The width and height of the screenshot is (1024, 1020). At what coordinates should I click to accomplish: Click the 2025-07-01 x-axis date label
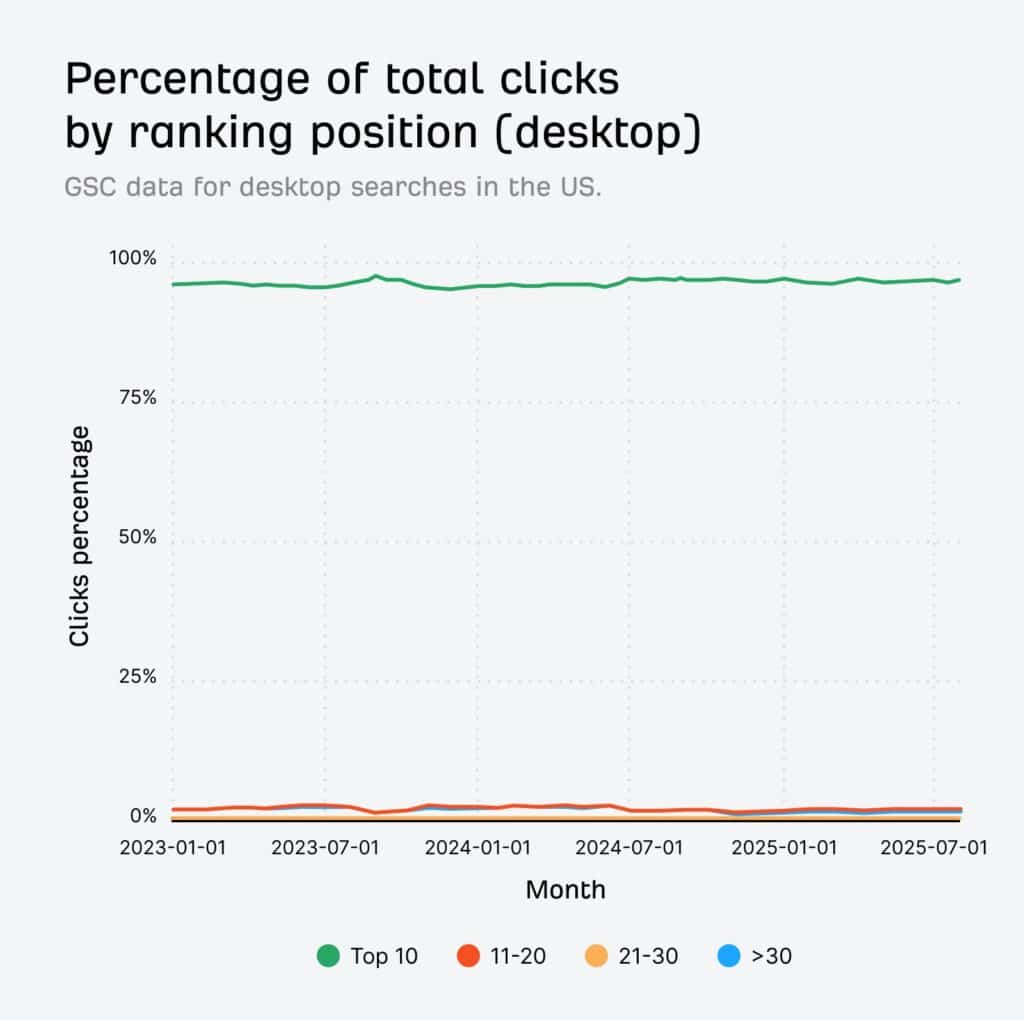coord(933,848)
